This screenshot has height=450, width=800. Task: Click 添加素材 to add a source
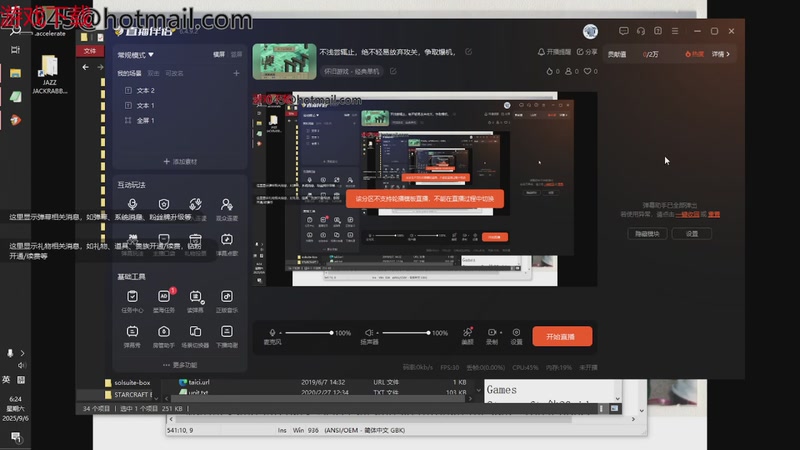(x=180, y=162)
